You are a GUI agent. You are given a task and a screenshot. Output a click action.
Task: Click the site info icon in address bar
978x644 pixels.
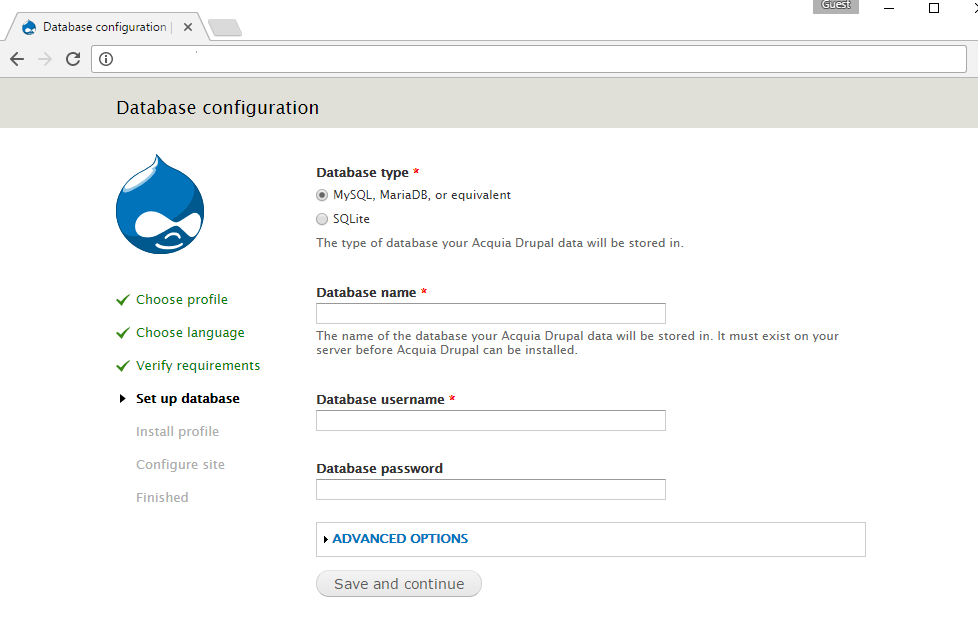pos(106,59)
